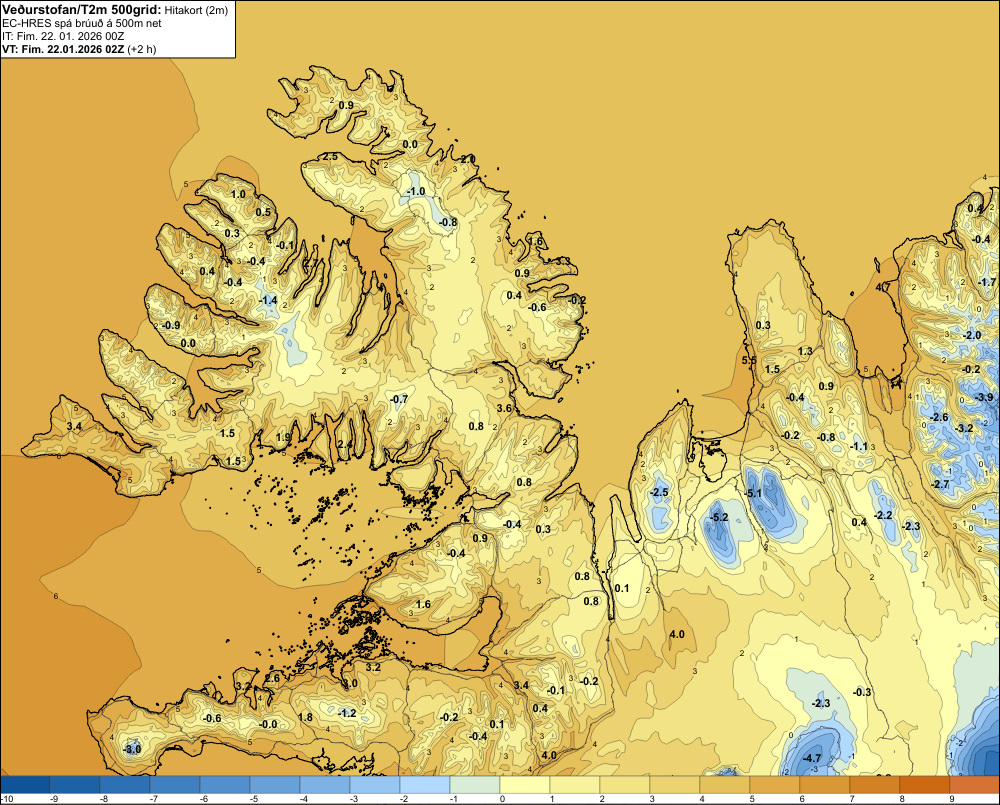The image size is (1000, 805).
Task: Click the temperature value "3.3" on the northeast coast
Action: (x=563, y=262)
